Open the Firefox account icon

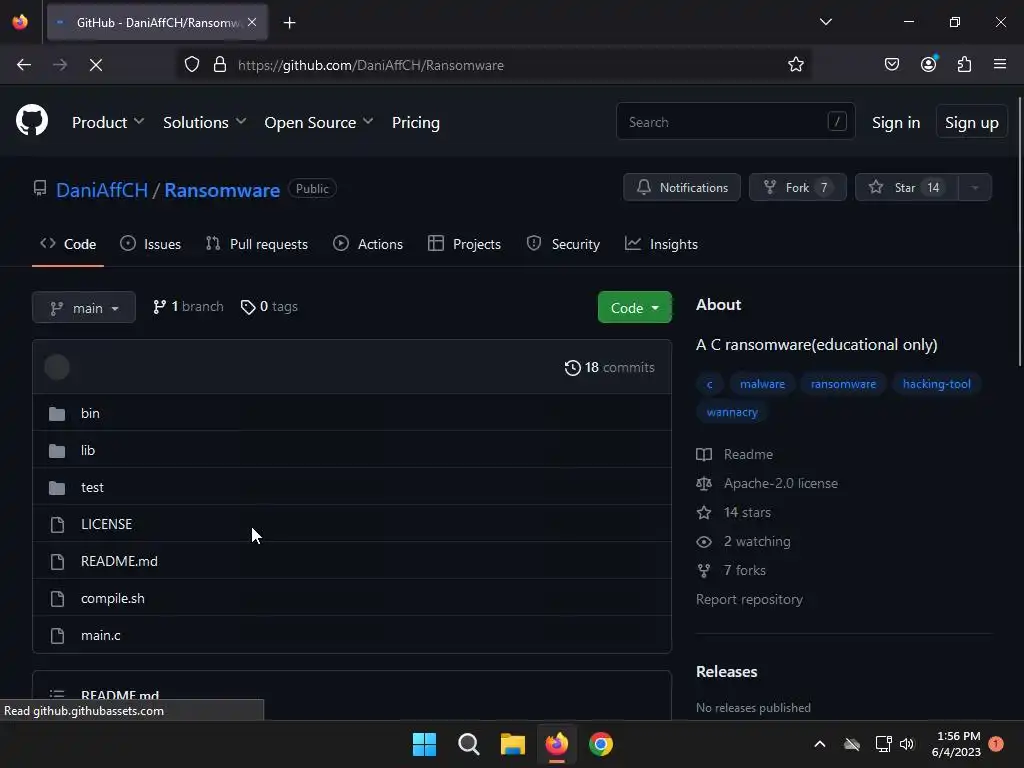click(929, 64)
